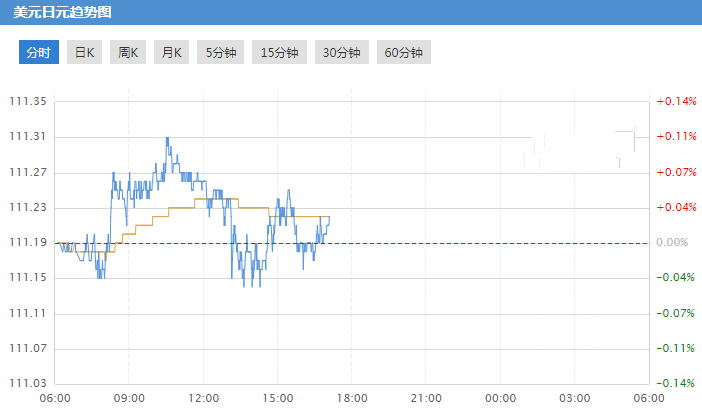This screenshot has height=413, width=702.
Task: Click the +0.14% percentage label
Action: [675, 101]
